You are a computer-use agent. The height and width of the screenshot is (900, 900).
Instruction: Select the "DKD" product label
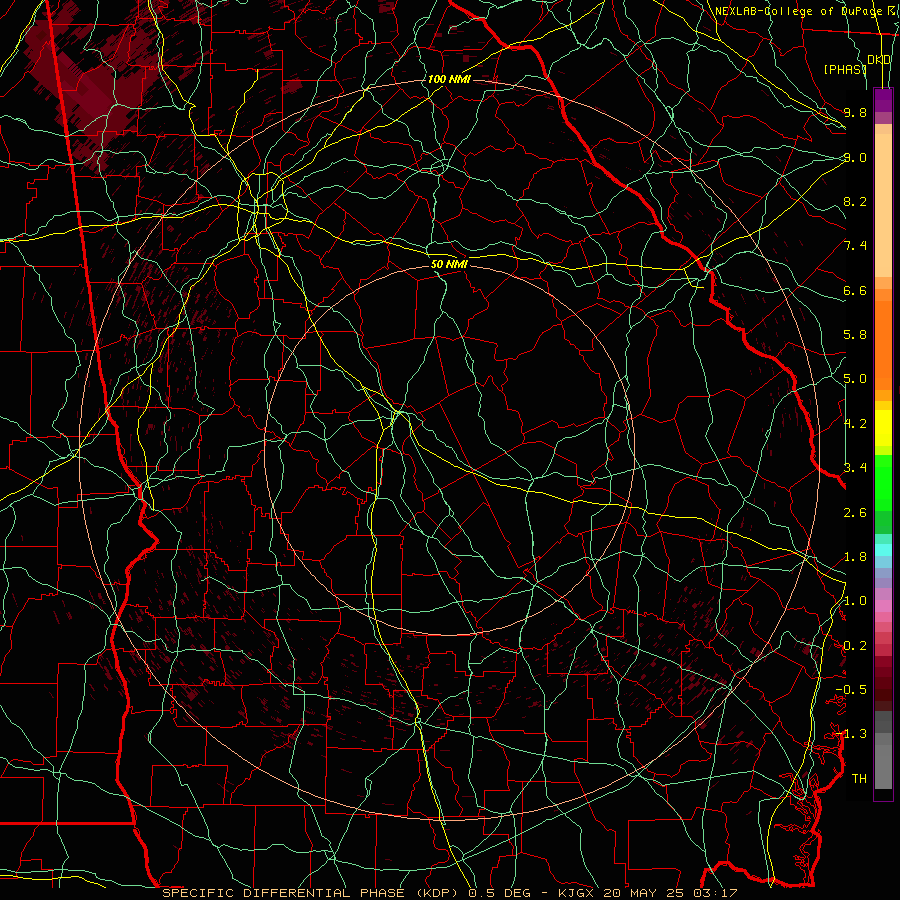click(879, 60)
